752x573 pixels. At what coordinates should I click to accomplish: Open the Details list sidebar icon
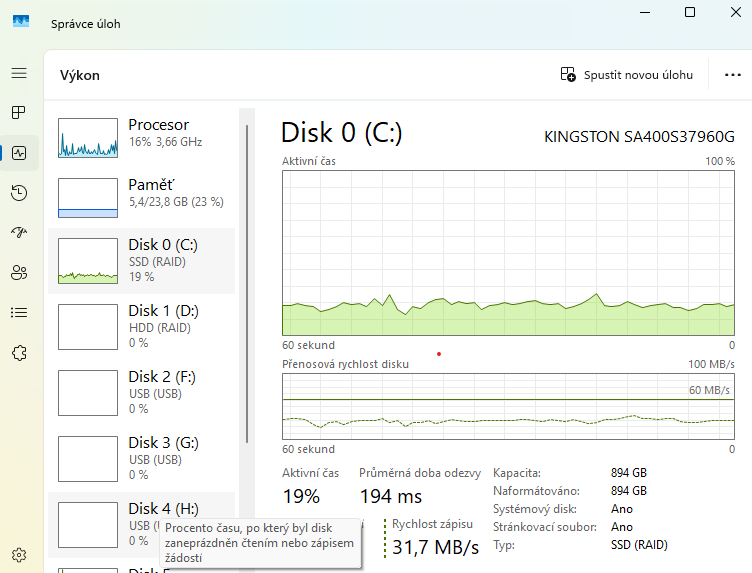click(19, 312)
